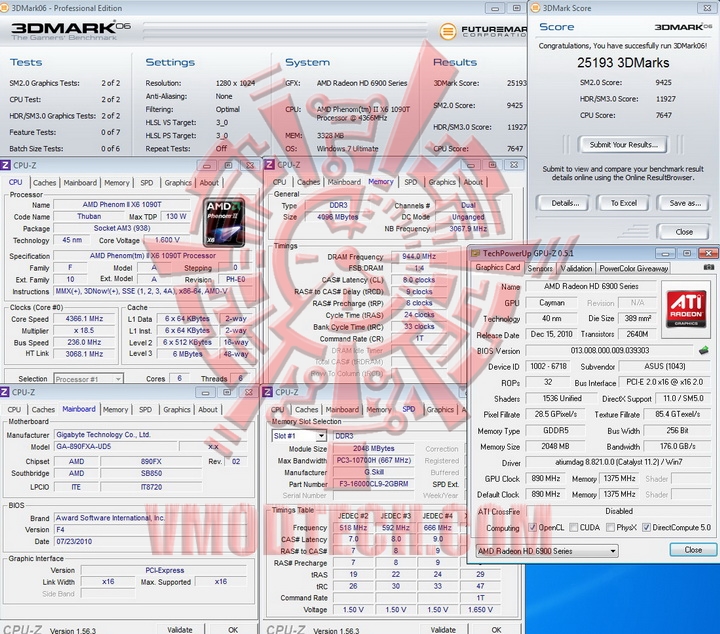The height and width of the screenshot is (634, 720).
Task: Click the 25193 3DMarks score text
Action: [623, 63]
